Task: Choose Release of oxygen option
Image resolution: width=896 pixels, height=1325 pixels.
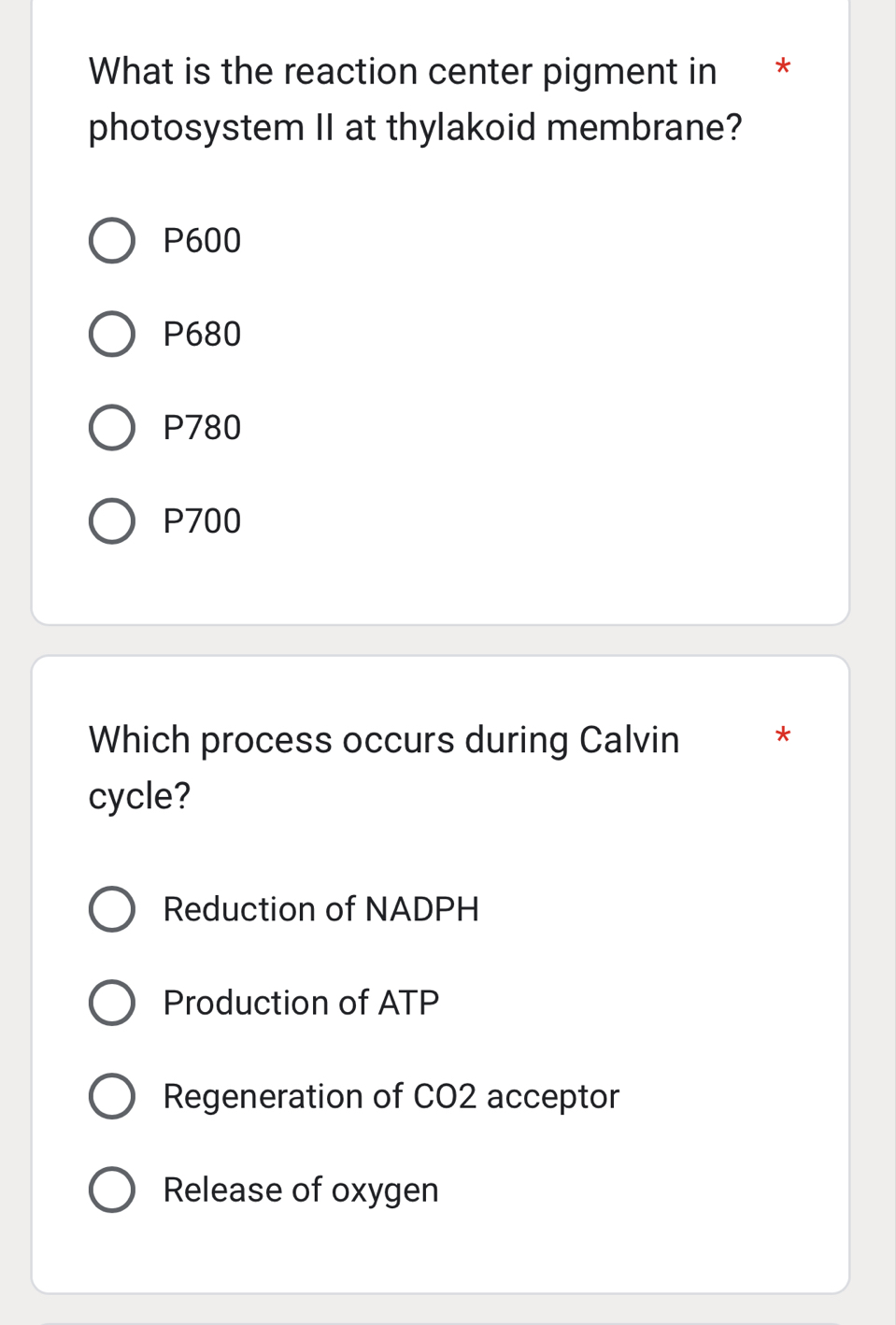Action: click(111, 1190)
